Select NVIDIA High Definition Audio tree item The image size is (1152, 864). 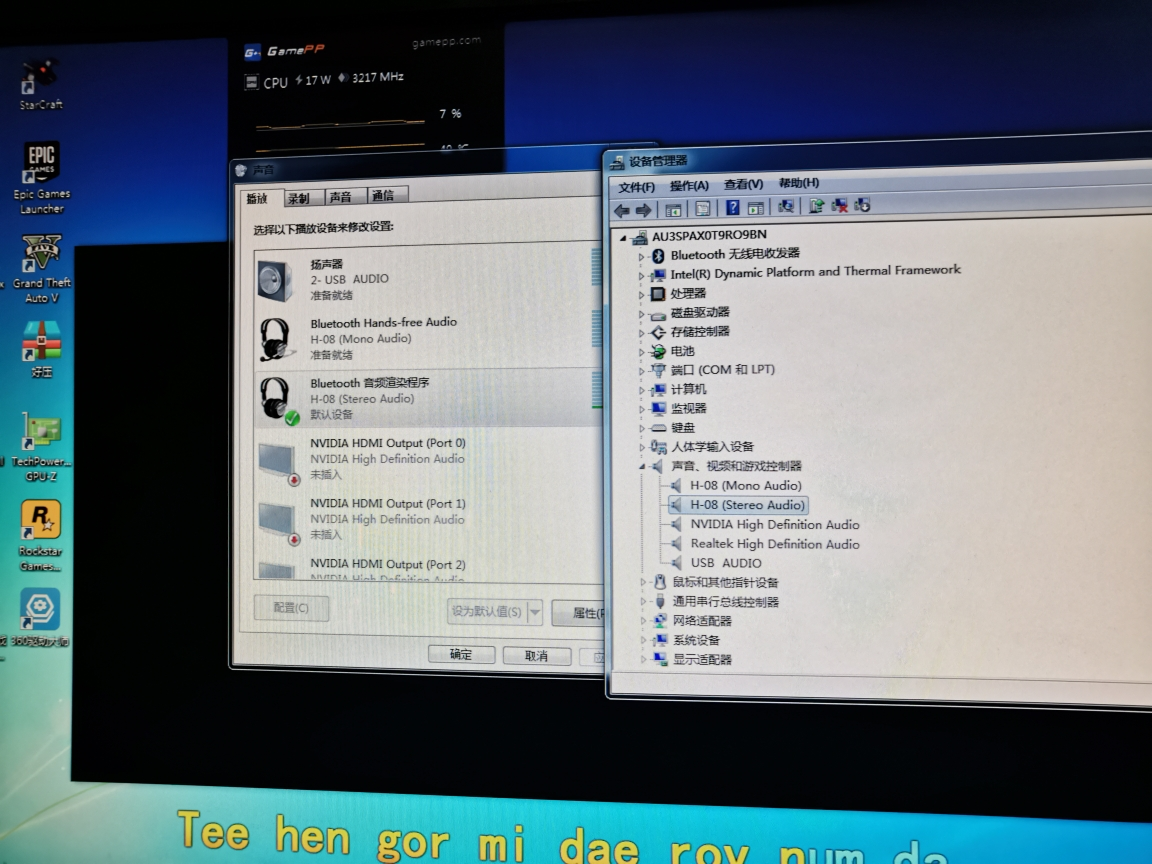(x=775, y=525)
